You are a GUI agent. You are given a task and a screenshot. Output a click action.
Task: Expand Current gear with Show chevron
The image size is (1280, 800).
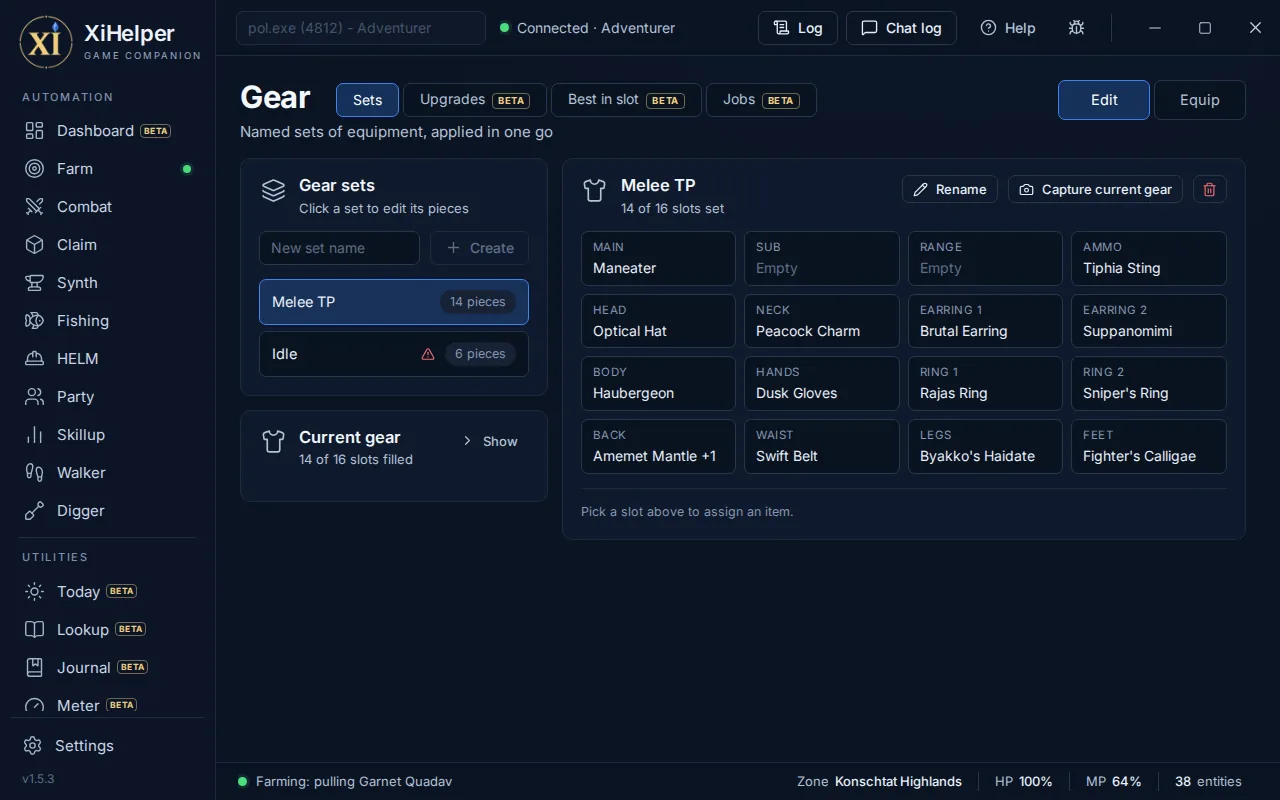click(467, 441)
